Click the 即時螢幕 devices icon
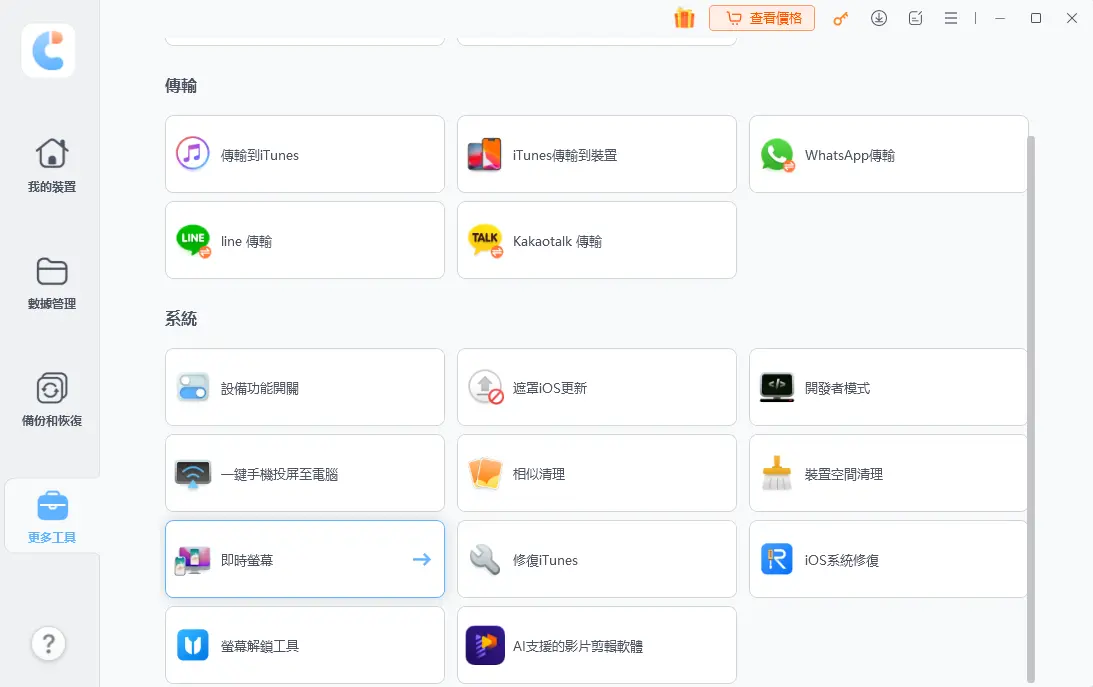 tap(192, 559)
